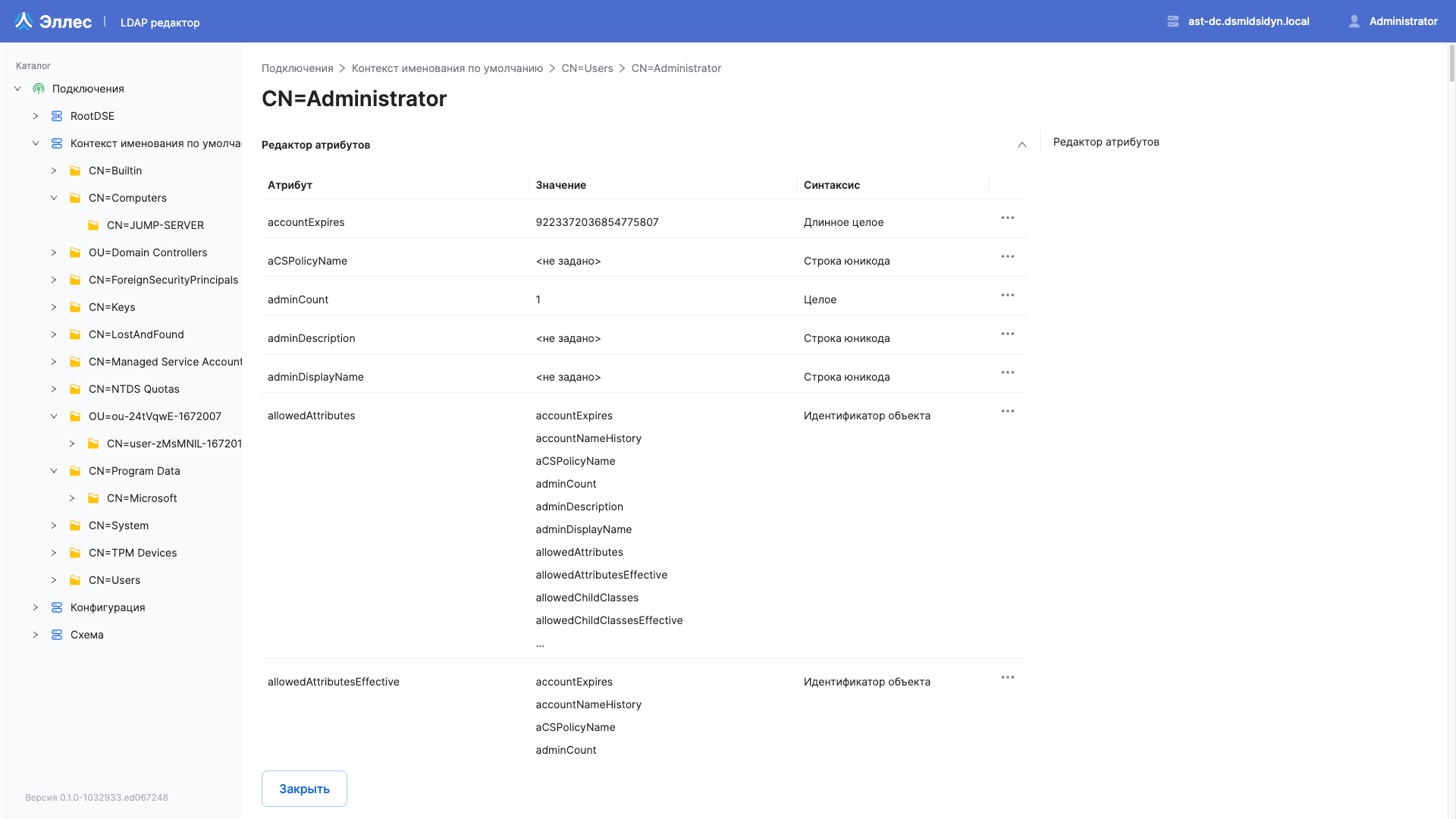The image size is (1456, 819).
Task: Click the connection icon next to Подключения
Action: 39,89
